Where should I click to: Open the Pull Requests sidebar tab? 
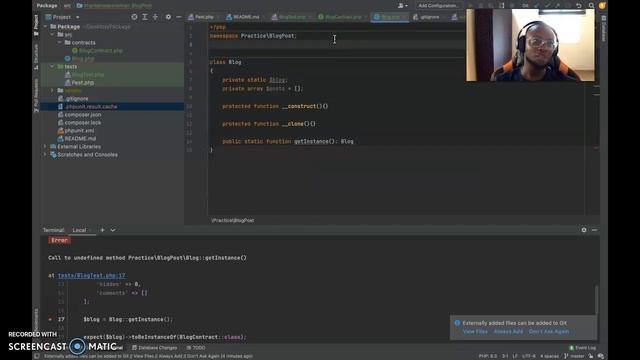(36, 95)
